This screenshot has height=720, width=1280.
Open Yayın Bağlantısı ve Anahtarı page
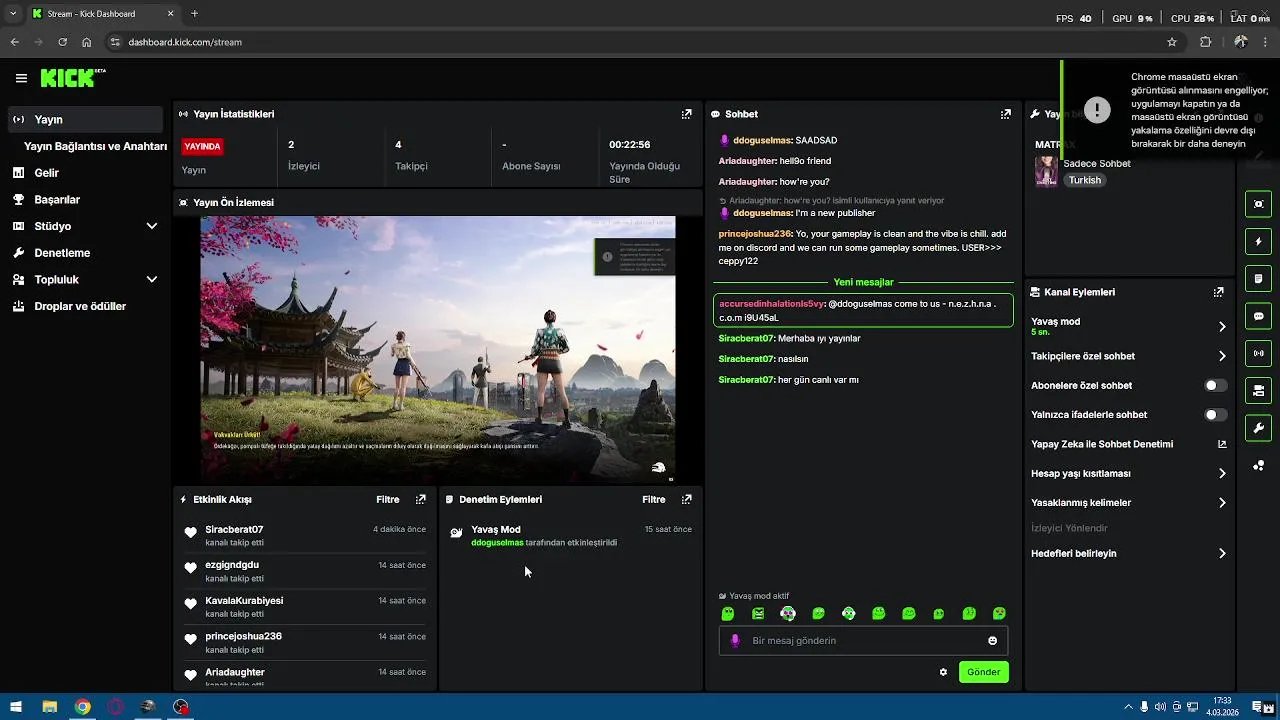pos(95,146)
